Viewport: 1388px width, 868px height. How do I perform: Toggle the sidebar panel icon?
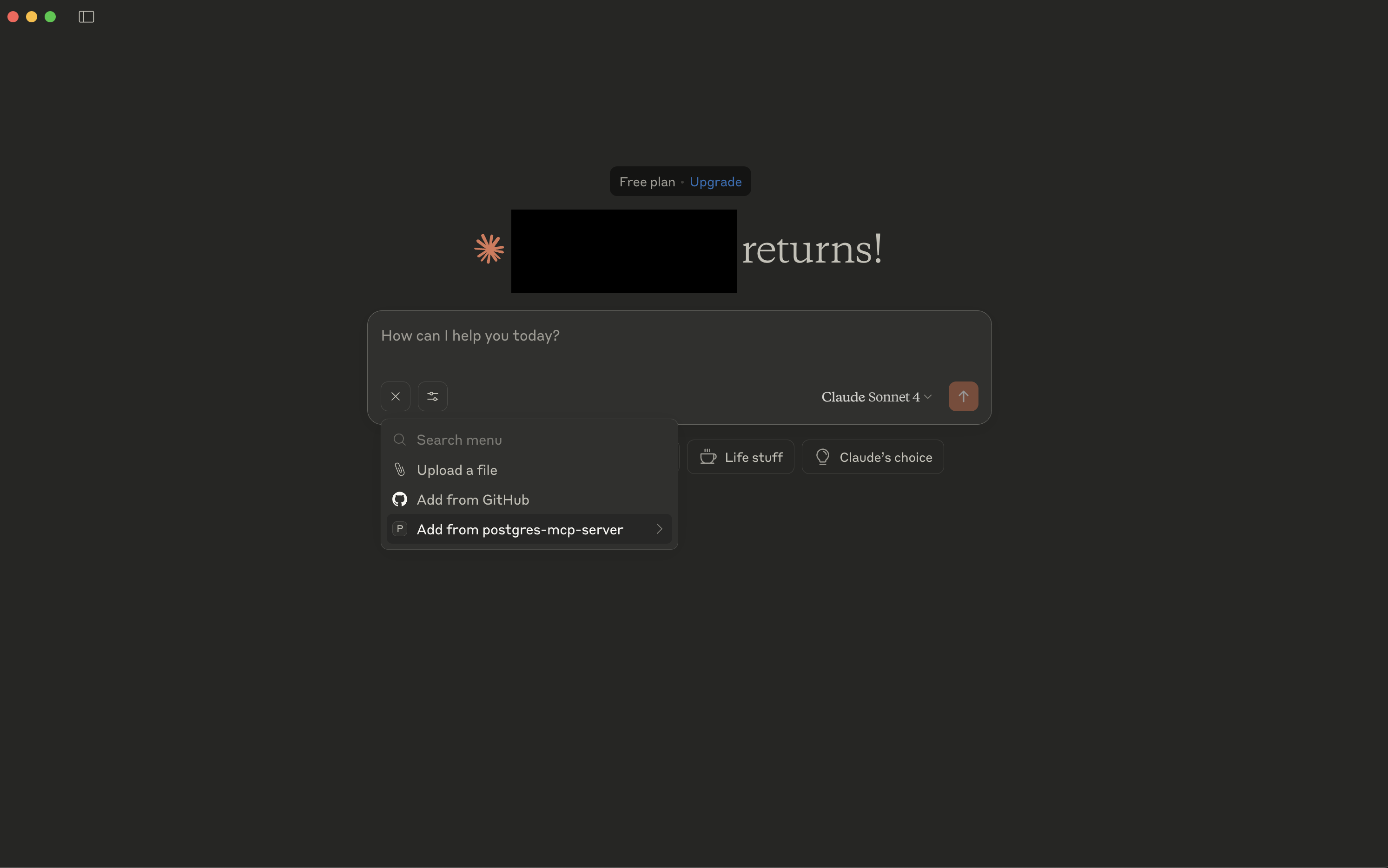pos(86,17)
